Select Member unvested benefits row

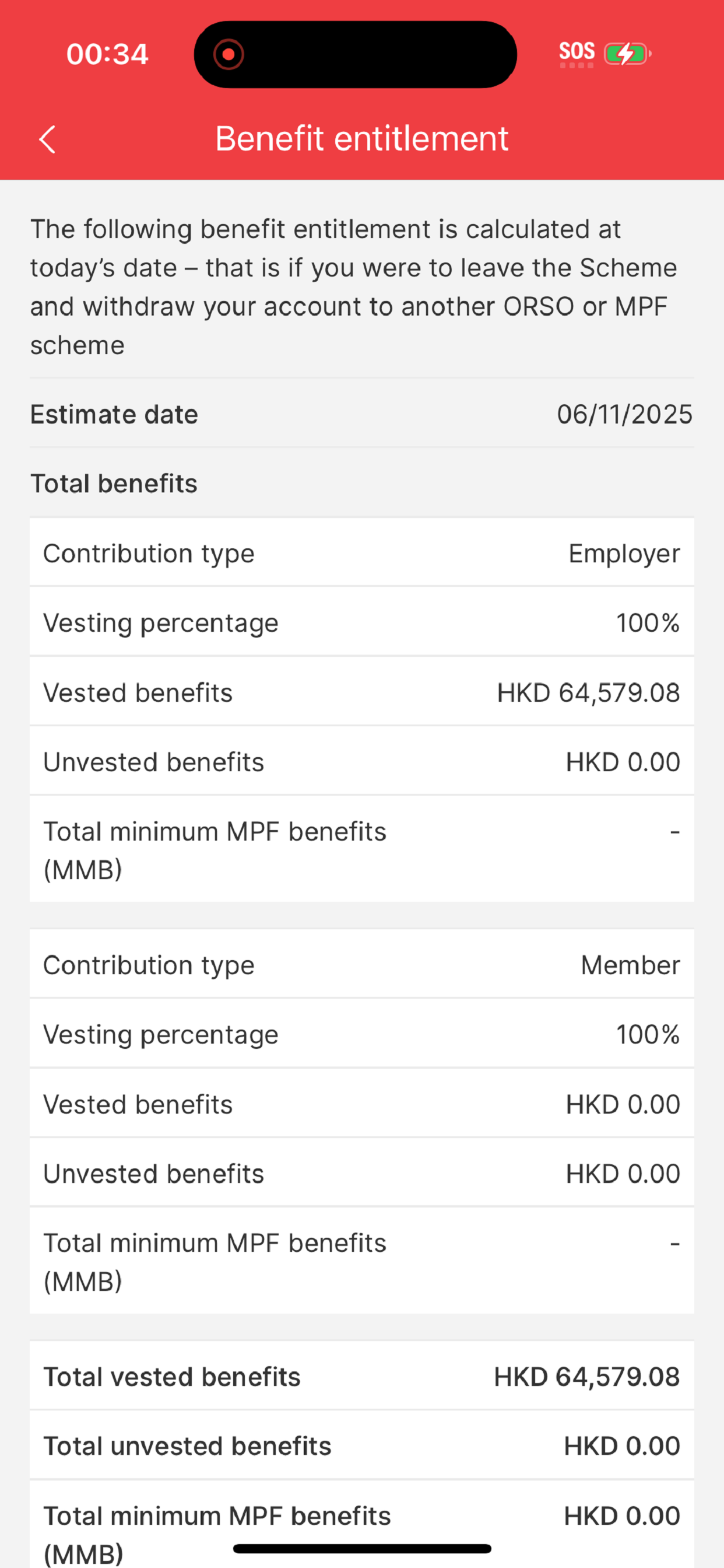click(x=362, y=1173)
